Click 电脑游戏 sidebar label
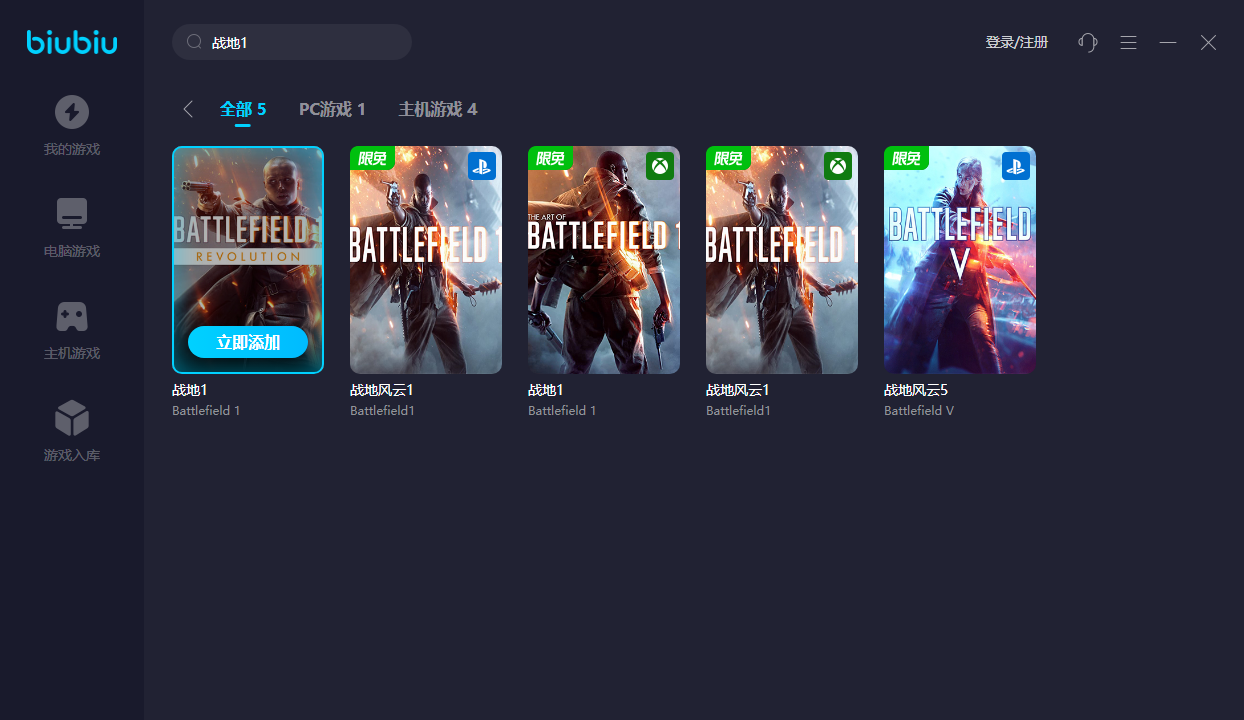Image resolution: width=1244 pixels, height=720 pixels. (x=72, y=252)
